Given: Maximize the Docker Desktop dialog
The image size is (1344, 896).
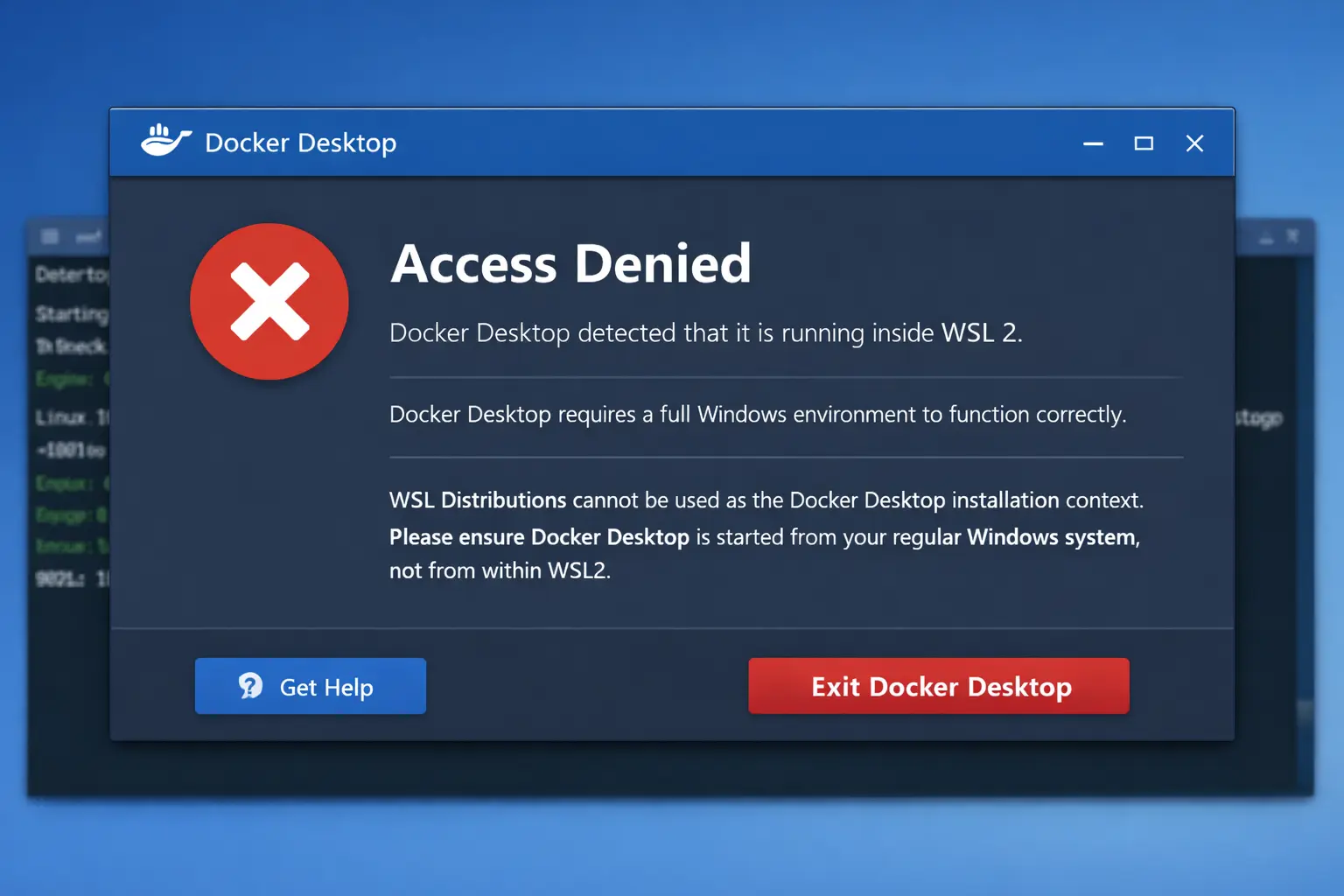Looking at the screenshot, I should pyautogui.click(x=1144, y=143).
